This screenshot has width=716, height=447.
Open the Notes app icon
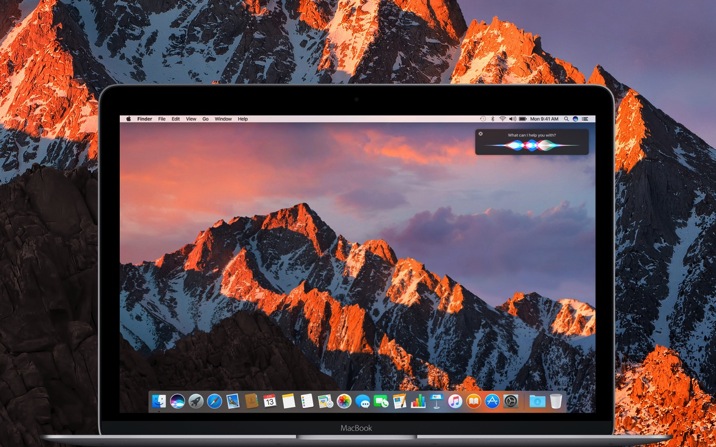pos(288,401)
